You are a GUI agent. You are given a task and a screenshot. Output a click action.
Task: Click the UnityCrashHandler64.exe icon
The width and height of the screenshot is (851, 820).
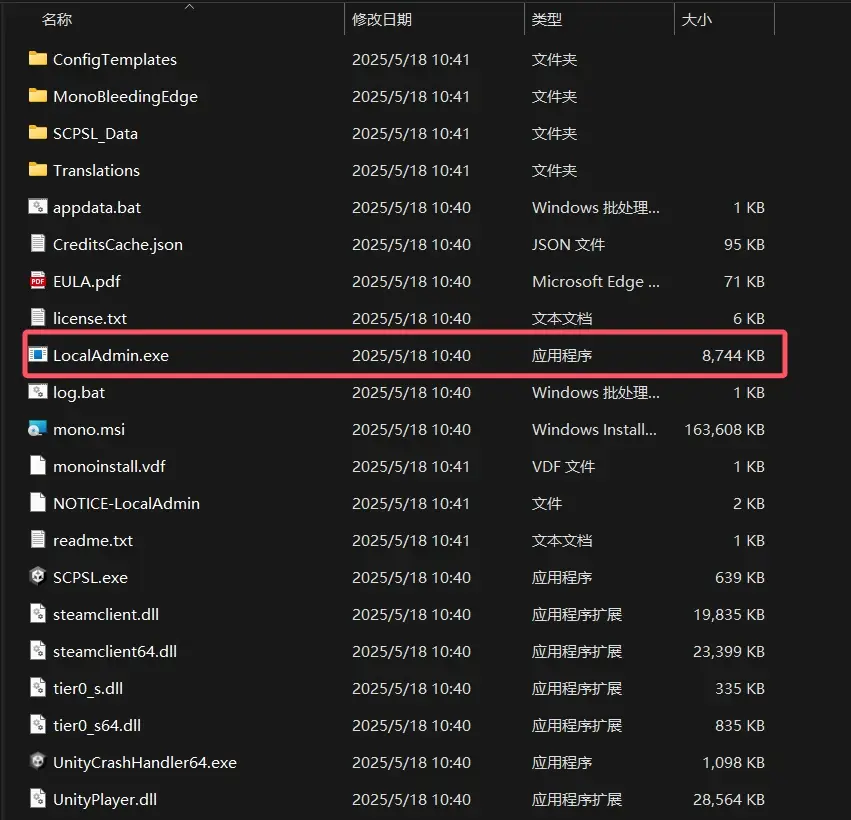37,761
